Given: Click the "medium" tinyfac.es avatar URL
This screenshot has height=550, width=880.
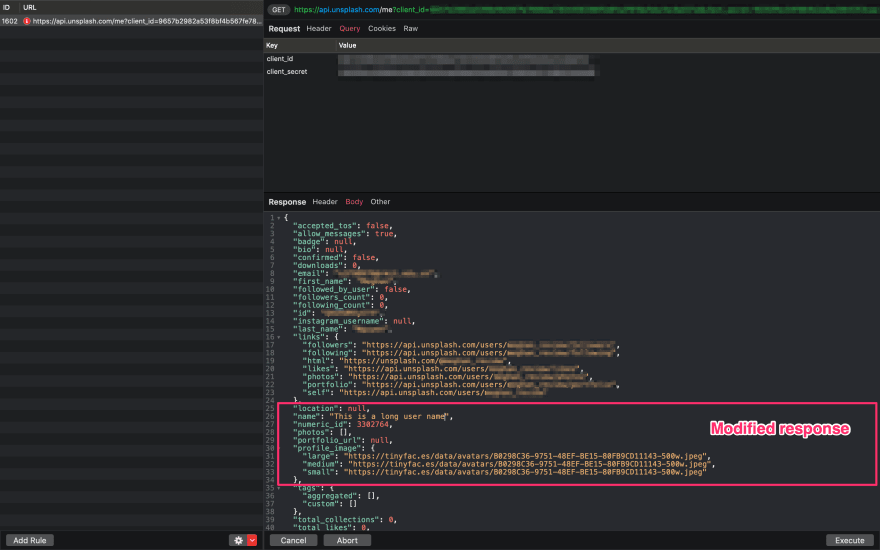Looking at the screenshot, I should pos(529,464).
